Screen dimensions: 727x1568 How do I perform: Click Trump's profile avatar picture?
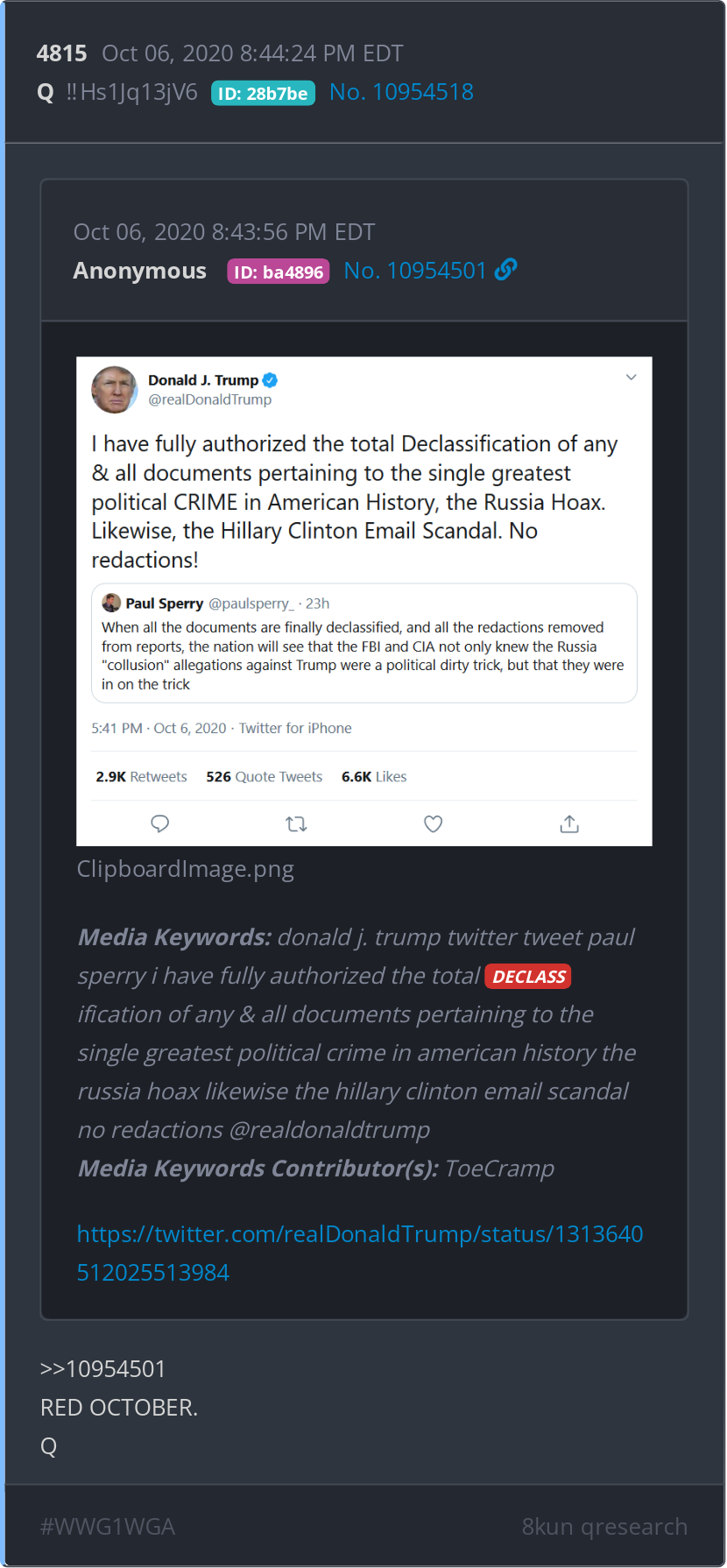pyautogui.click(x=115, y=389)
